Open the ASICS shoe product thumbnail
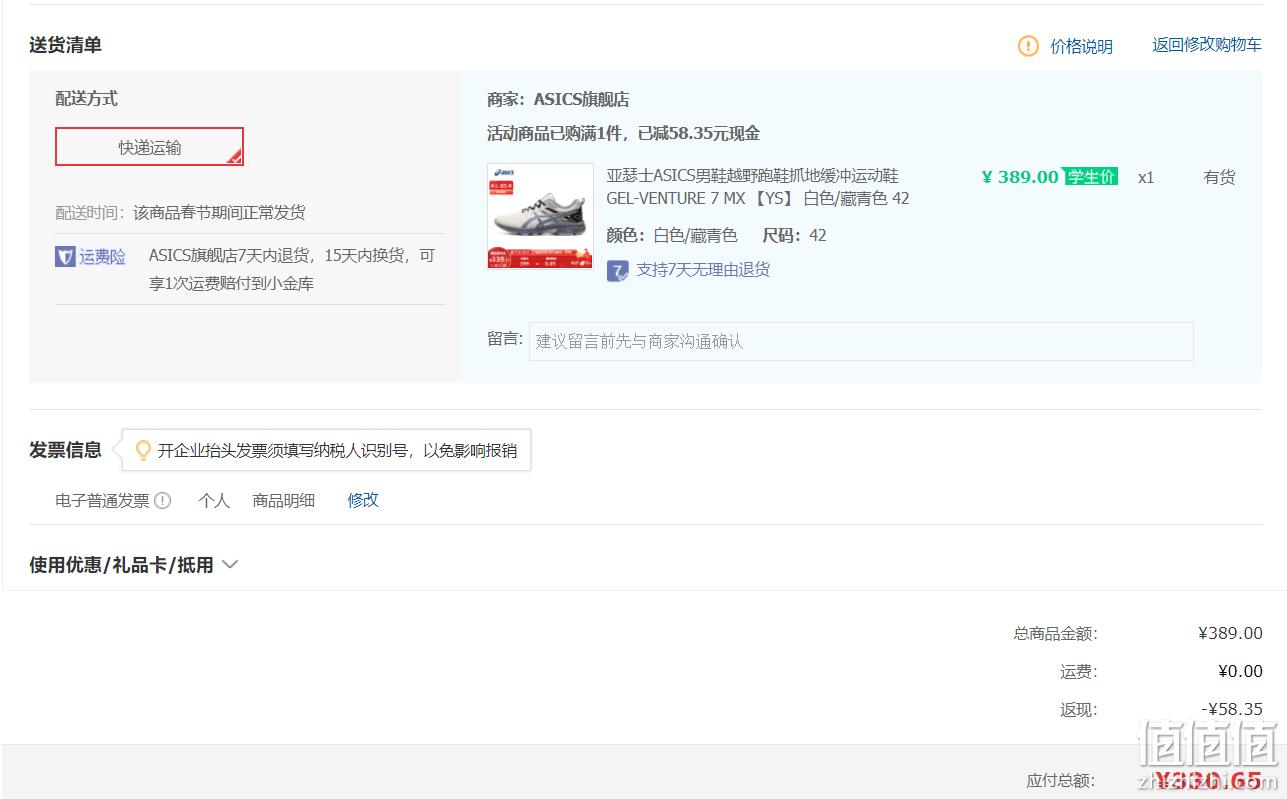This screenshot has width=1287, height=799. [x=540, y=217]
